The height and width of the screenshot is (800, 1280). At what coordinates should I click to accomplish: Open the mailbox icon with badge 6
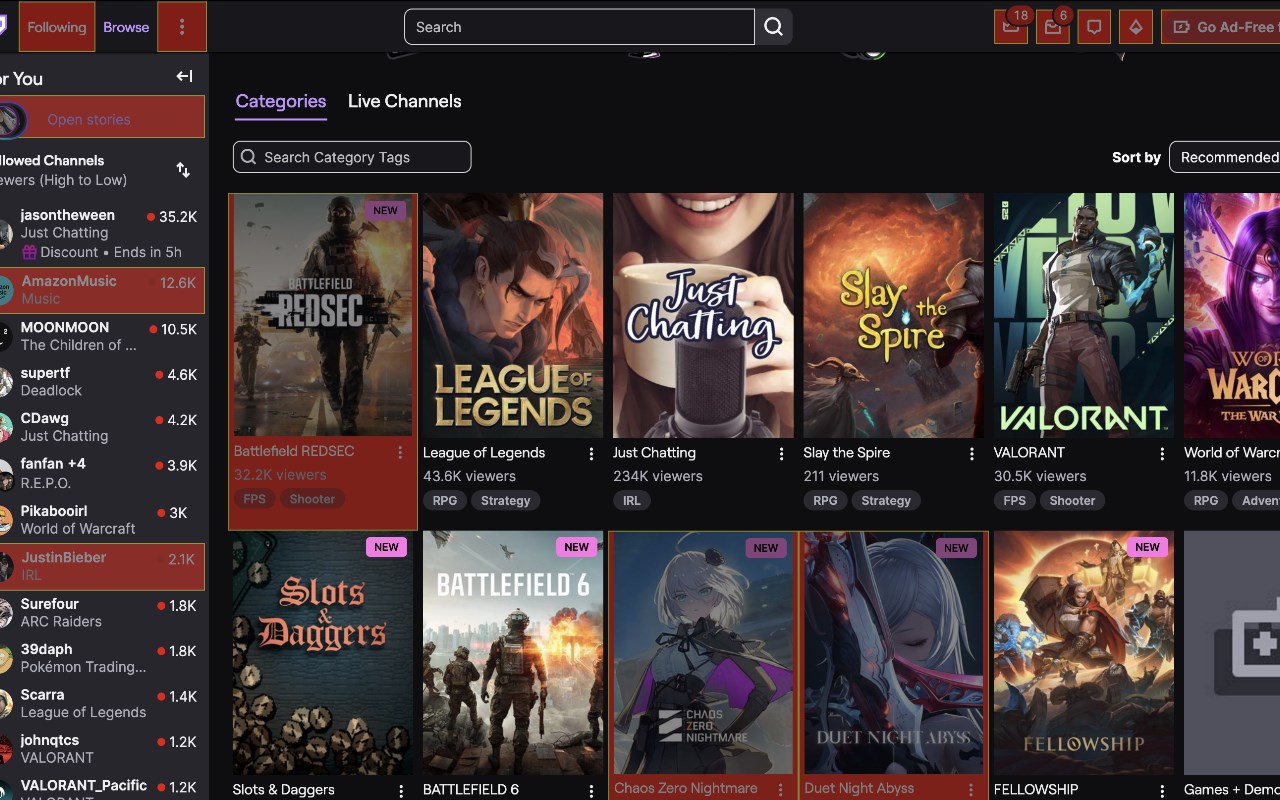point(1053,27)
